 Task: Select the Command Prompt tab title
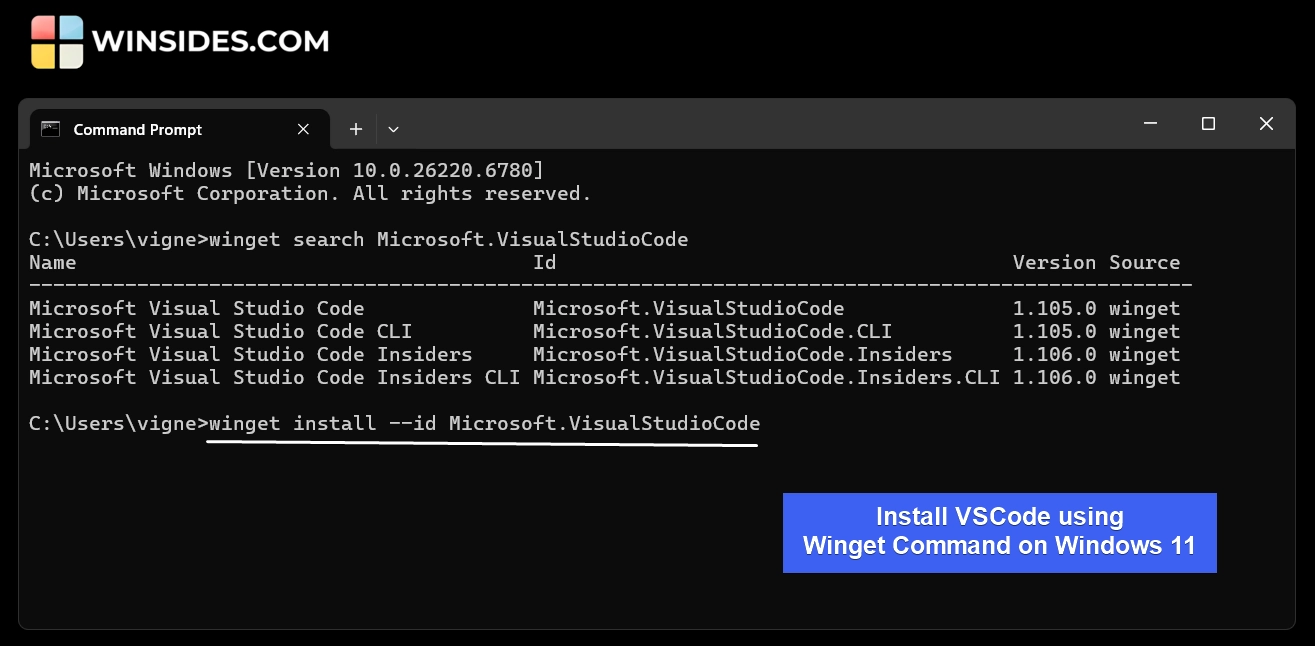(138, 130)
